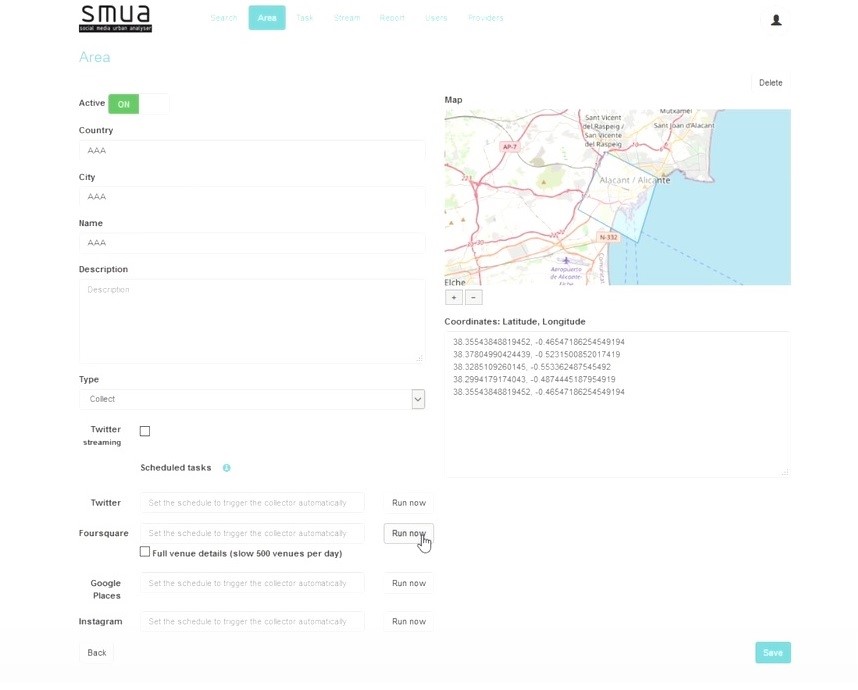Click inside the Description text area
This screenshot has width=858, height=690.
coord(250,320)
